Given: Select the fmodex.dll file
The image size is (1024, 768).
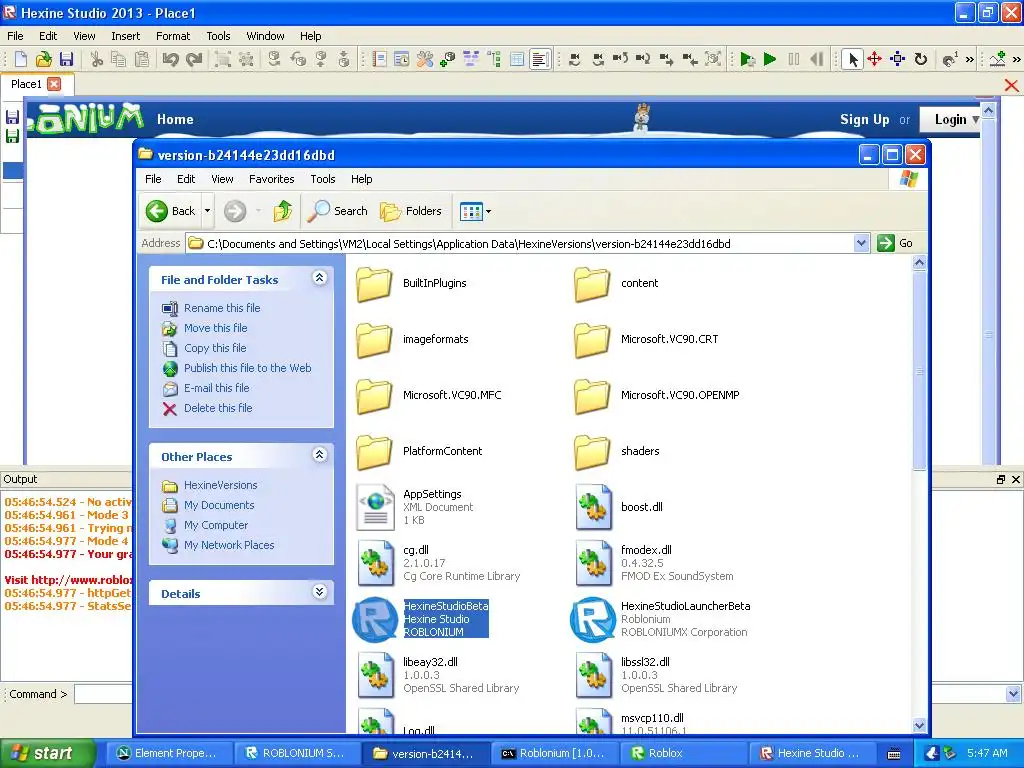Looking at the screenshot, I should click(654, 563).
